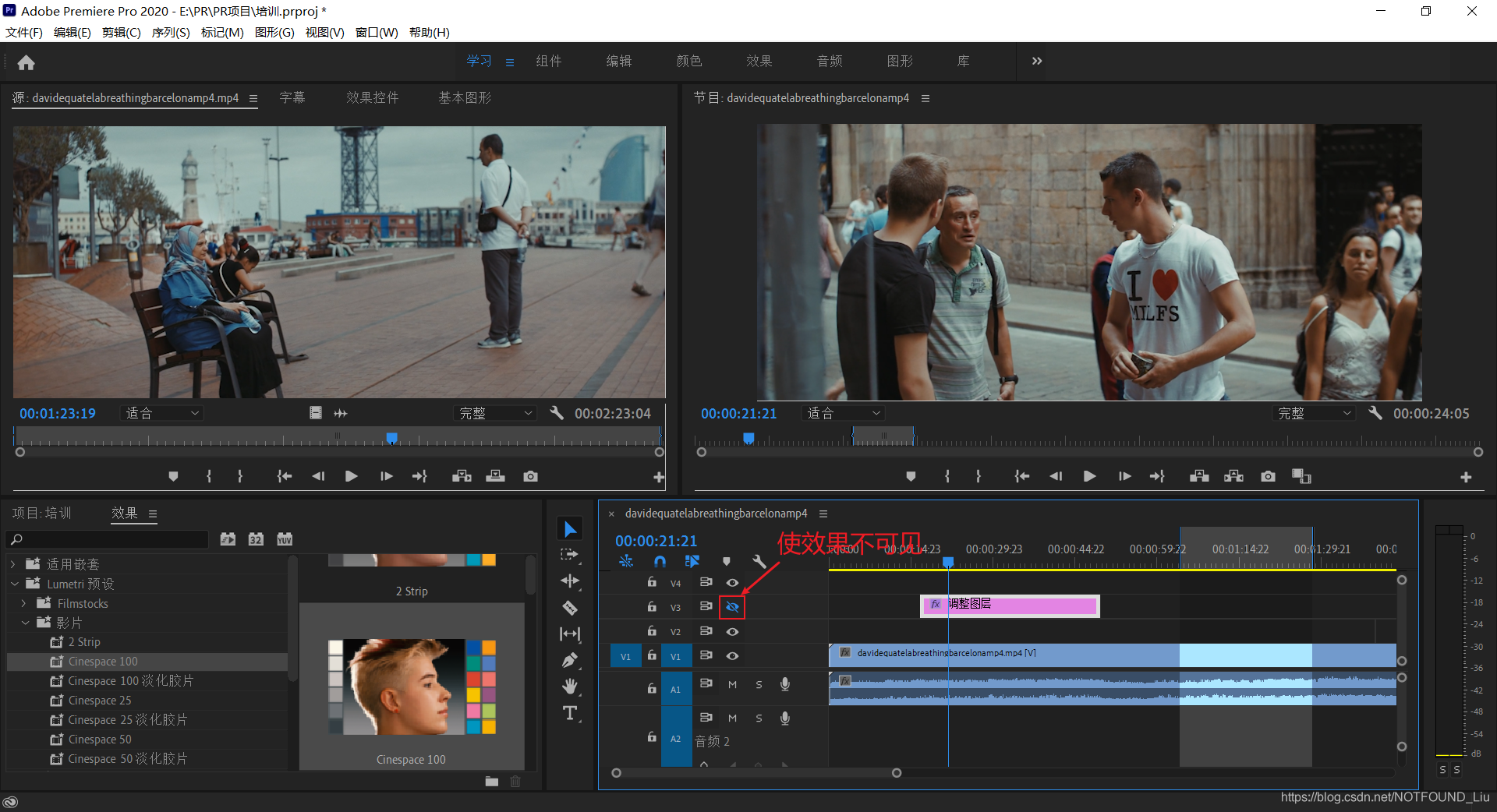Add marker in the timeline header
Screen dimensions: 1497x812
point(726,561)
